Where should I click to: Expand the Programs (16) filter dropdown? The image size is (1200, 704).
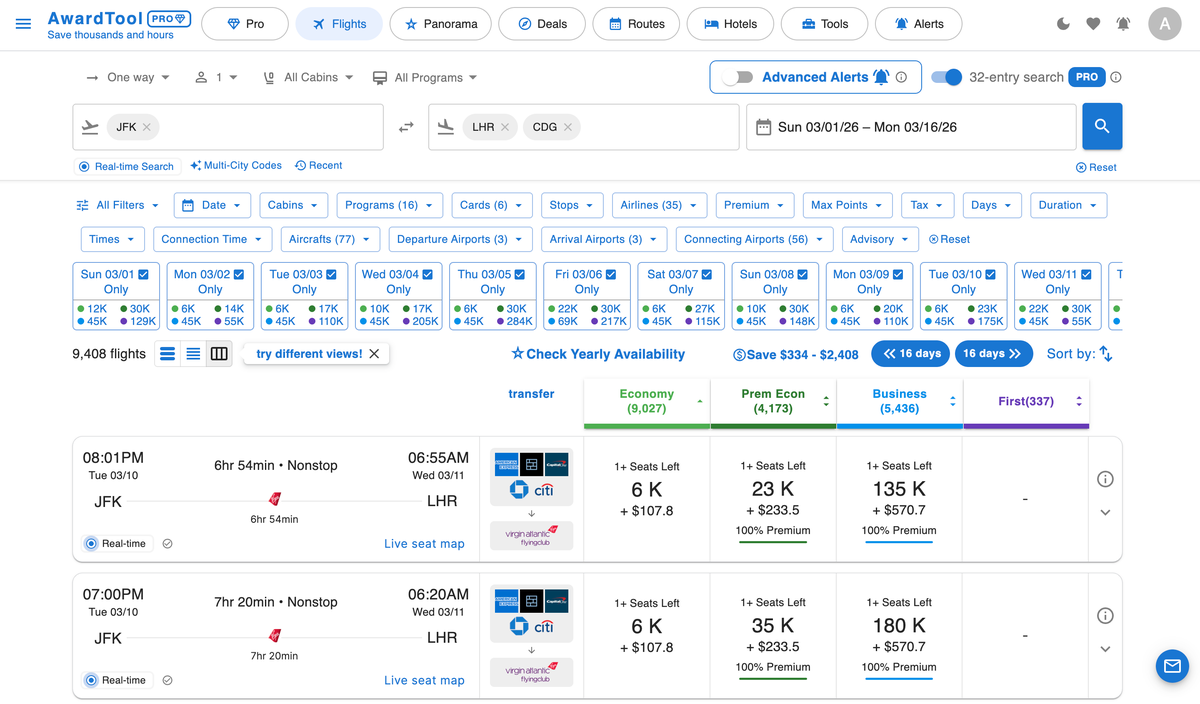coord(389,204)
